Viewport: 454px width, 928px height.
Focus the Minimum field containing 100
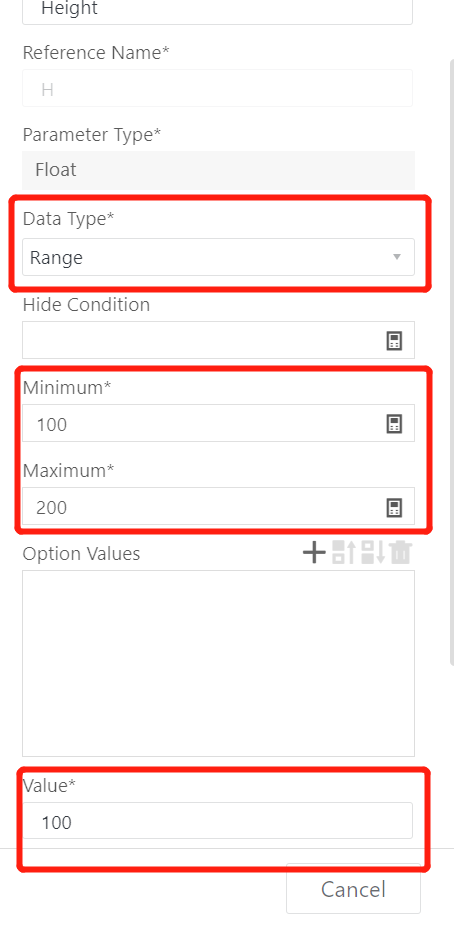coord(218,424)
